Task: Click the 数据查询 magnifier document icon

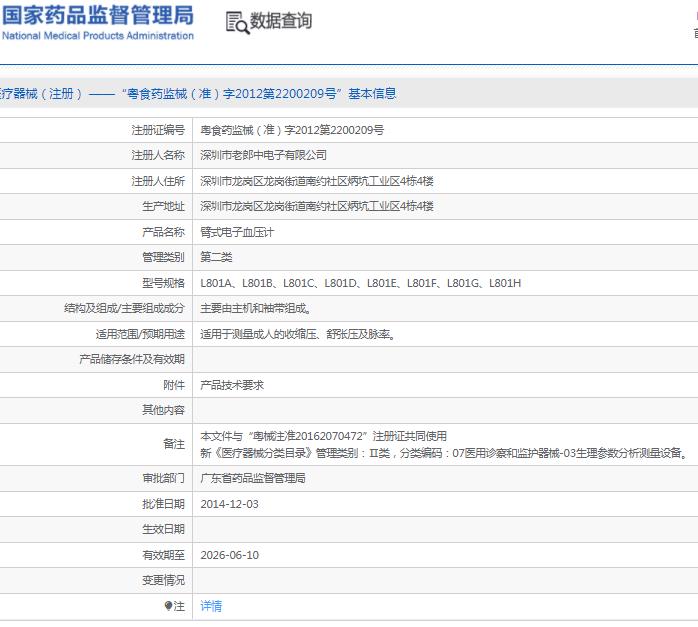Action: point(237,22)
